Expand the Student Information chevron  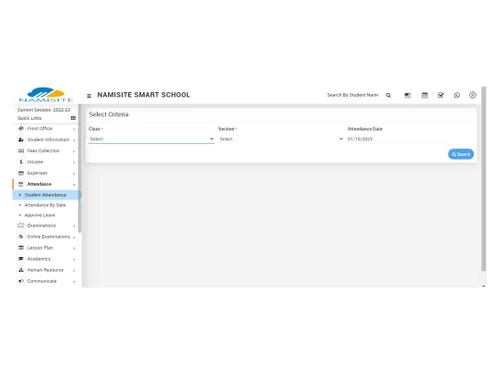tap(74, 140)
